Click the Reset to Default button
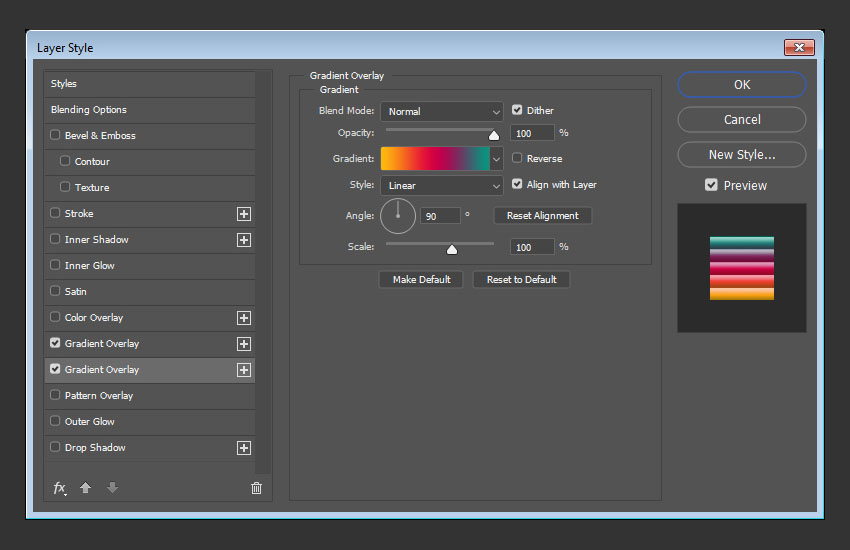The height and width of the screenshot is (550, 850). click(521, 280)
